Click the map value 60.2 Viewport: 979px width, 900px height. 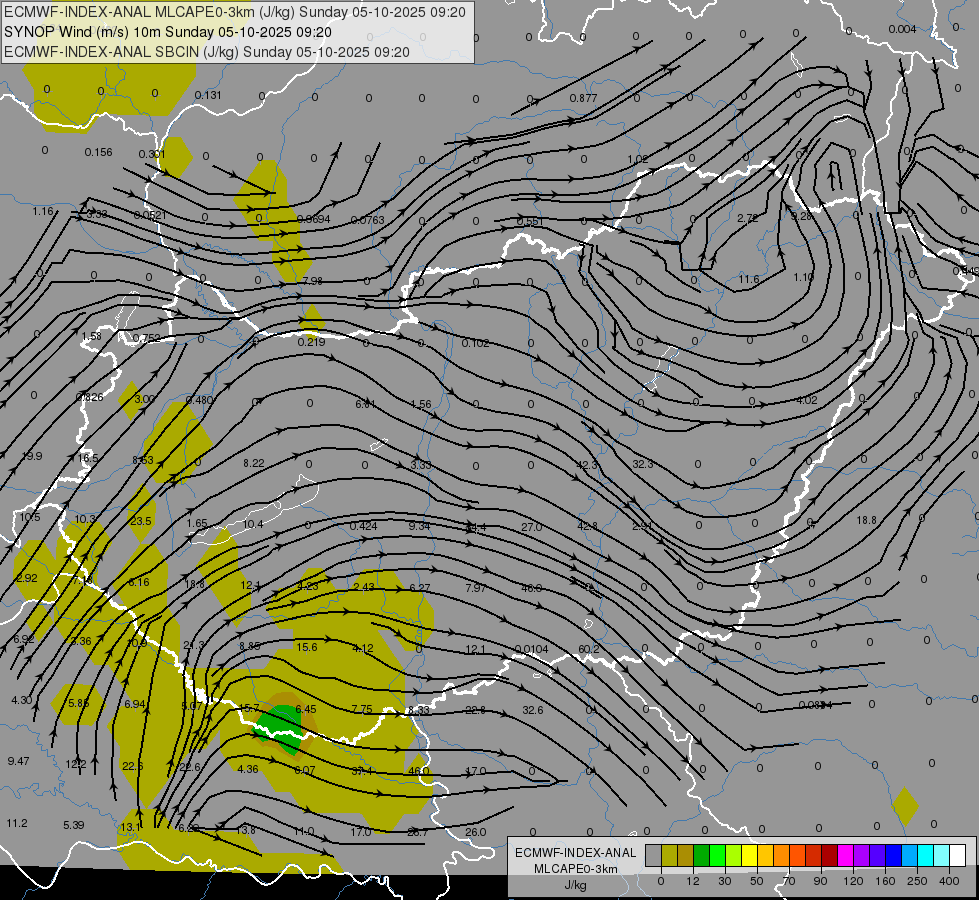589,649
